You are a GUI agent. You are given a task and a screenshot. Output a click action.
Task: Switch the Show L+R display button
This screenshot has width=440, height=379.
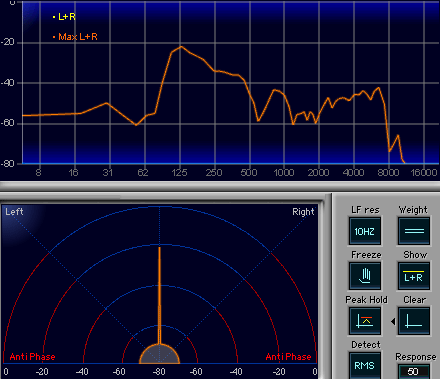tap(414, 276)
